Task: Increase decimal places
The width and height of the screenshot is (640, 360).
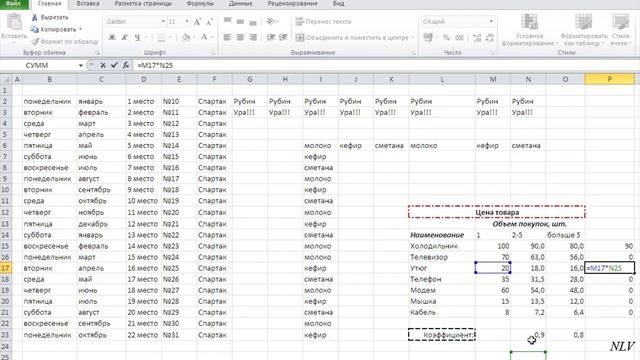Action: (x=477, y=38)
